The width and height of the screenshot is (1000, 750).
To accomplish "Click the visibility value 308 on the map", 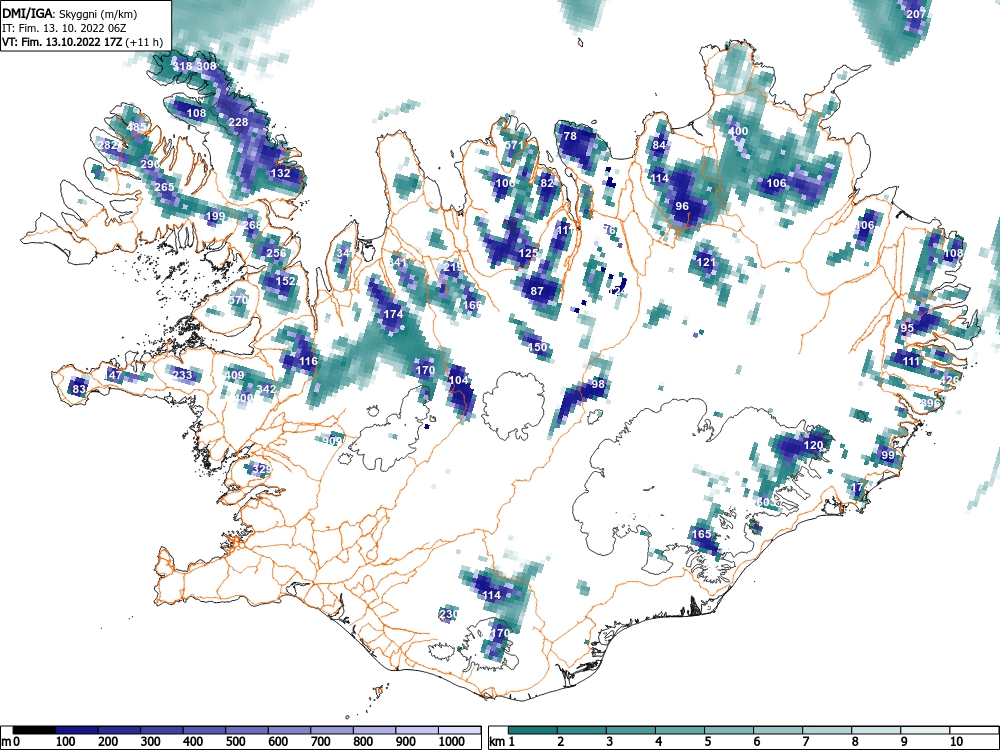I will tap(206, 66).
